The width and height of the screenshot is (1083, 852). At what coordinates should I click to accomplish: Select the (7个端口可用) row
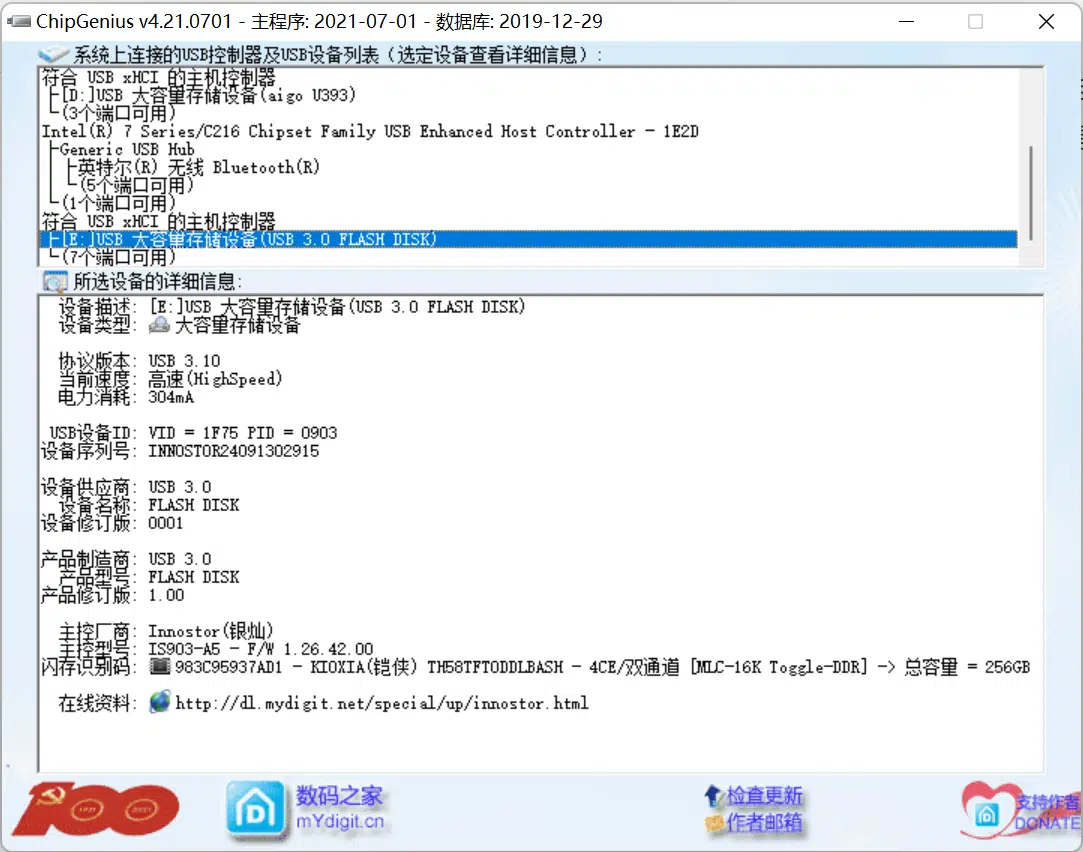tap(119, 258)
